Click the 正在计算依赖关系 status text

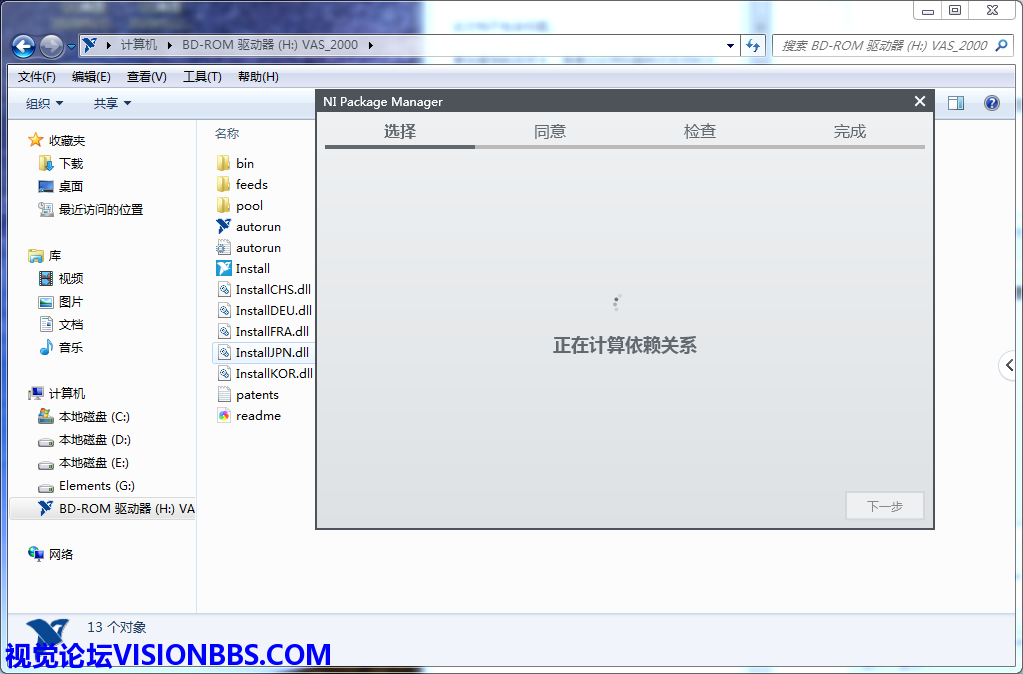624,345
